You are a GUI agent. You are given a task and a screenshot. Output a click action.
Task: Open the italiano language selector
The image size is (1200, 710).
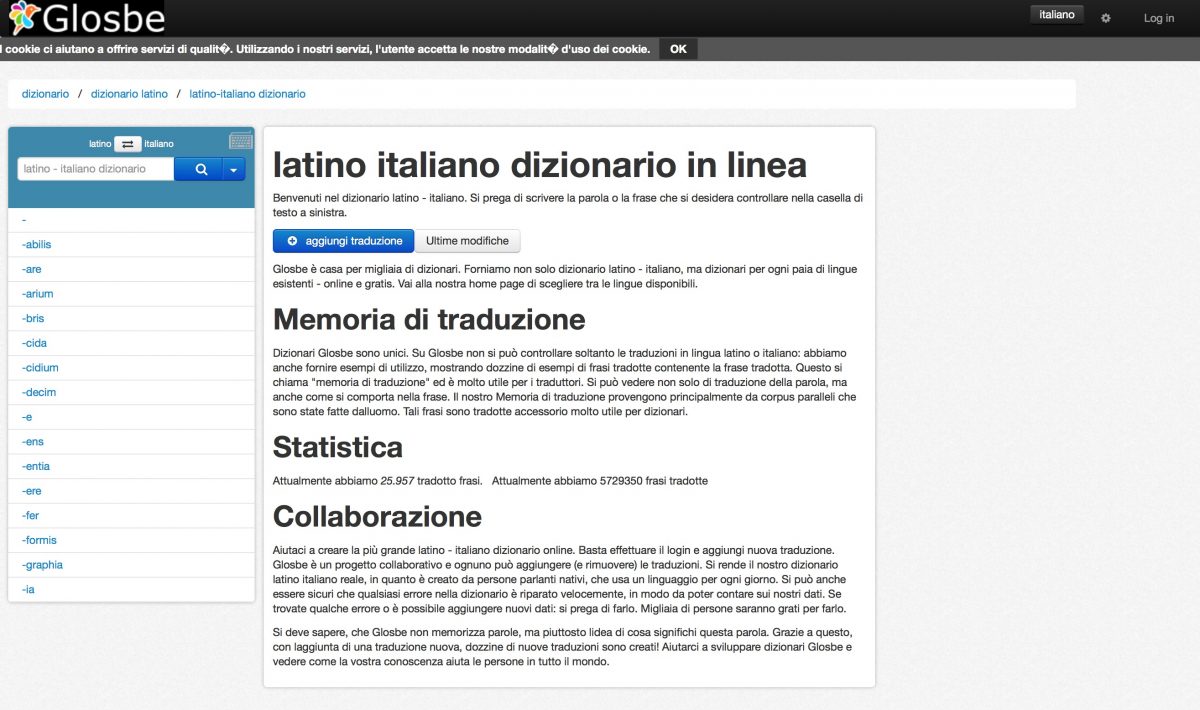(x=1057, y=15)
